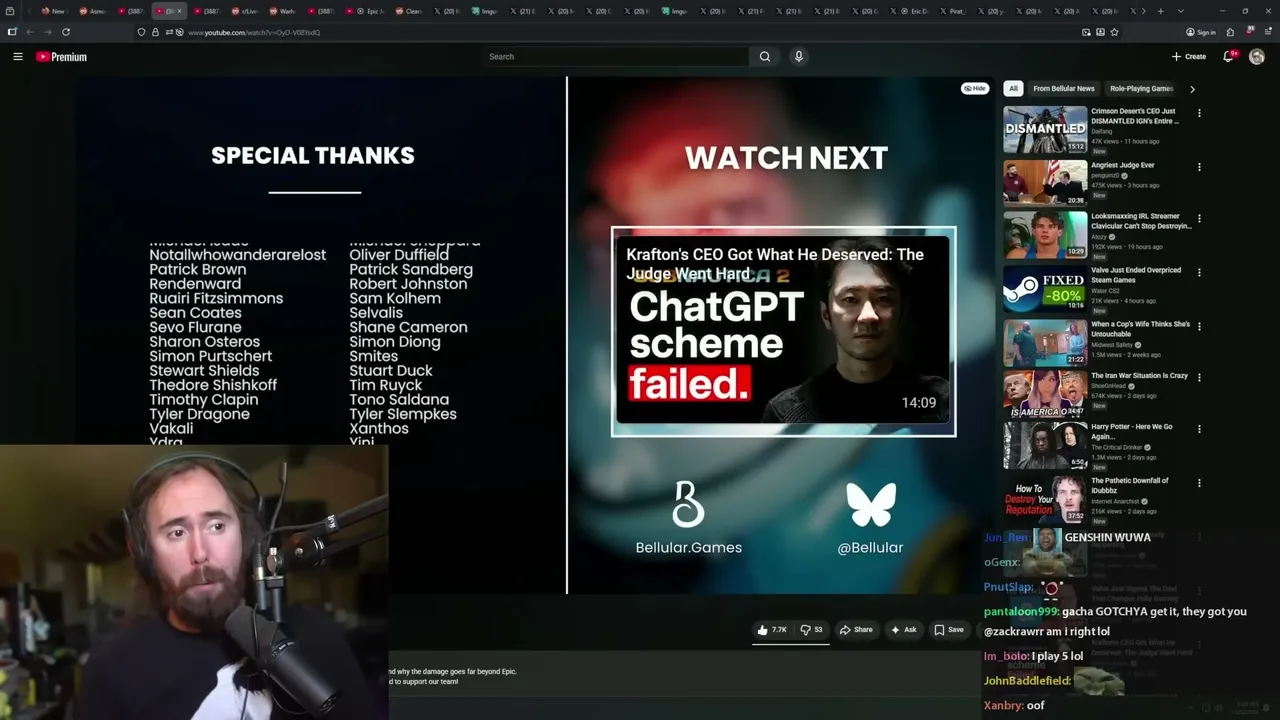Open the penguinz0 channel name
The height and width of the screenshot is (720, 1280).
coord(1105,175)
